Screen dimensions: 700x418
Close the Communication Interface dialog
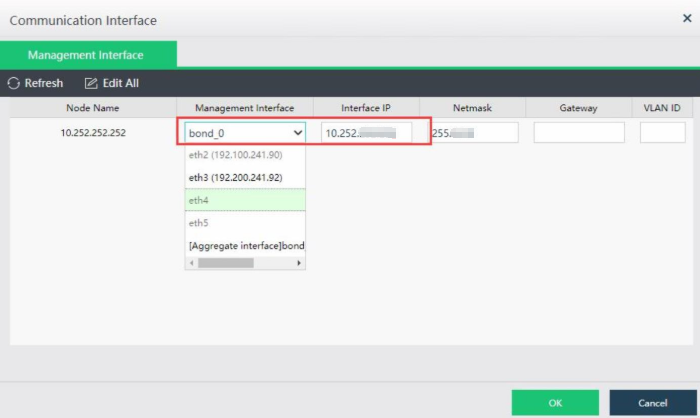click(687, 18)
